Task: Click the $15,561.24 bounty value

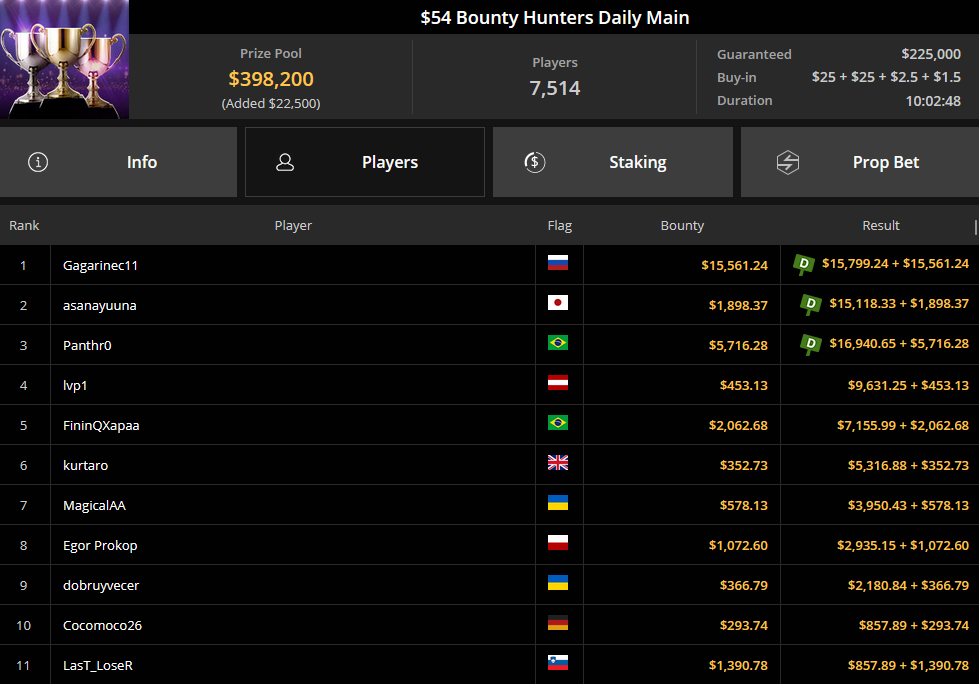Action: point(734,265)
